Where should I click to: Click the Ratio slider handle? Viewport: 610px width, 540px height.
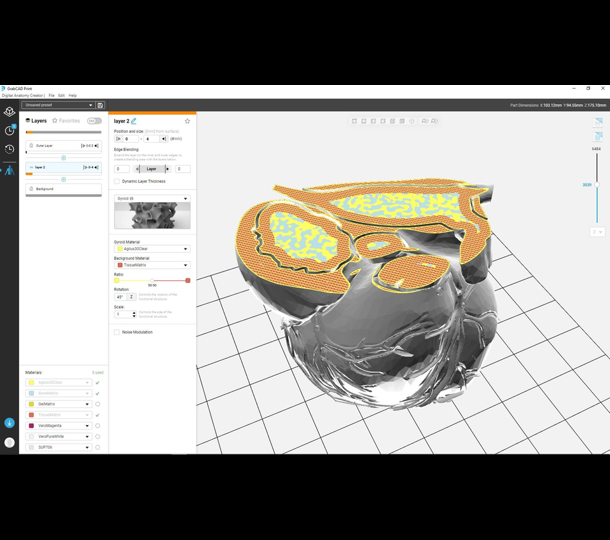pos(152,281)
